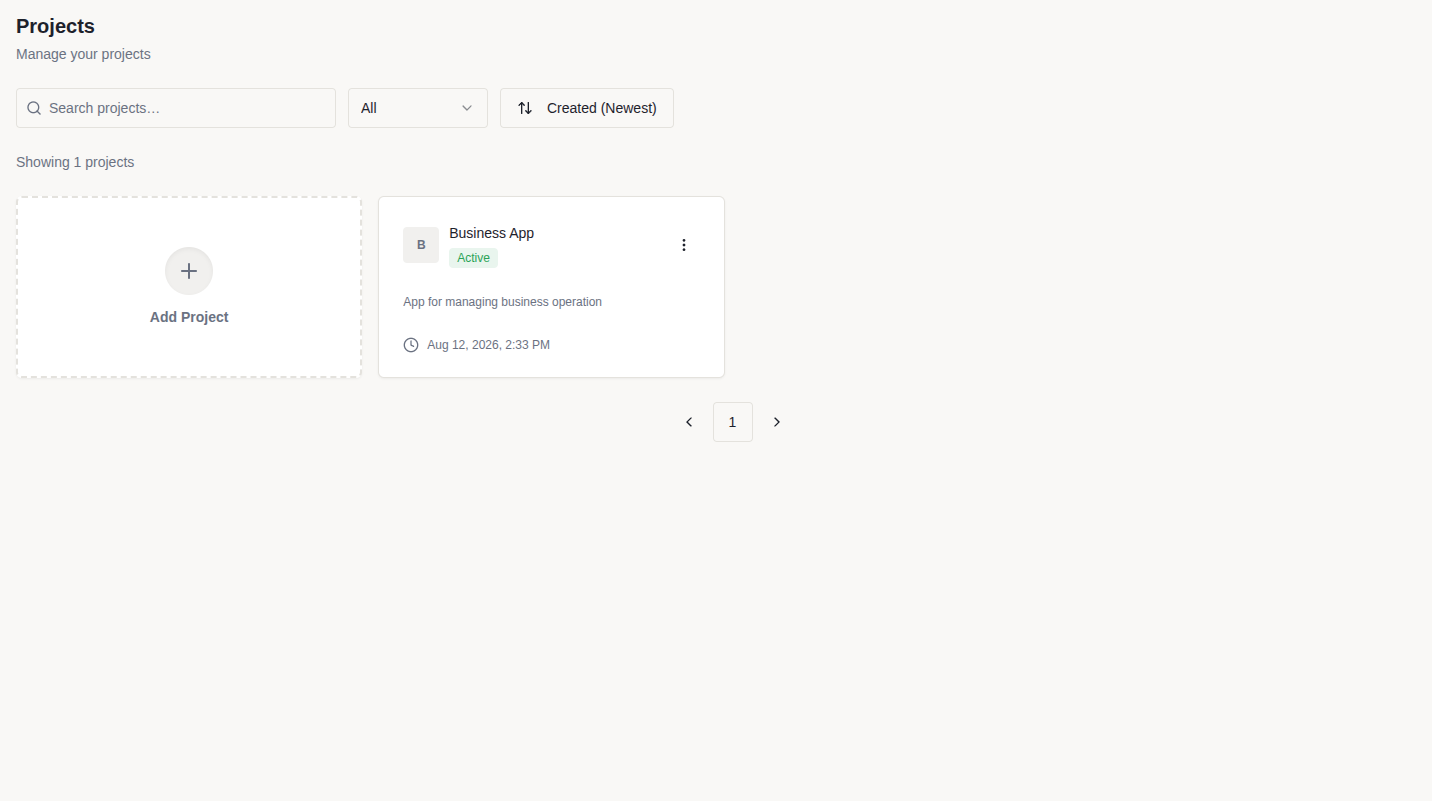Image resolution: width=1432 pixels, height=801 pixels.
Task: Click the 'Manage your projects' subtitle
Action: (83, 54)
